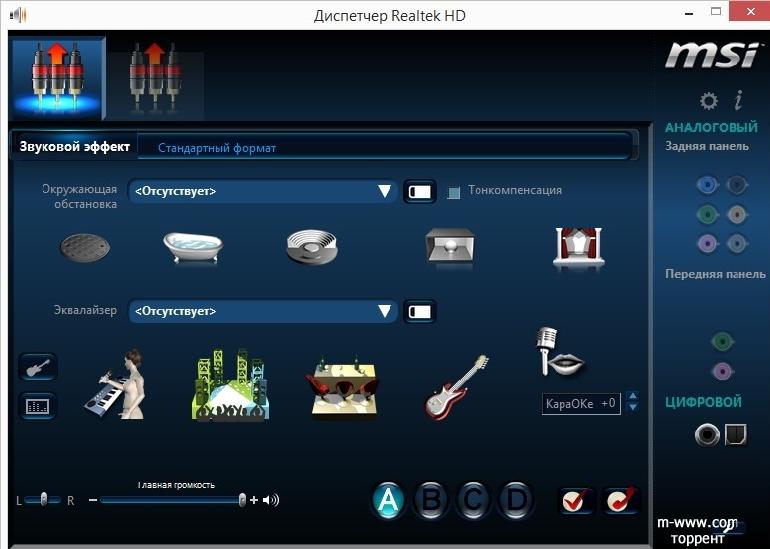
Task: Enable the Тонкомпенсация checkbox
Action: (x=454, y=192)
